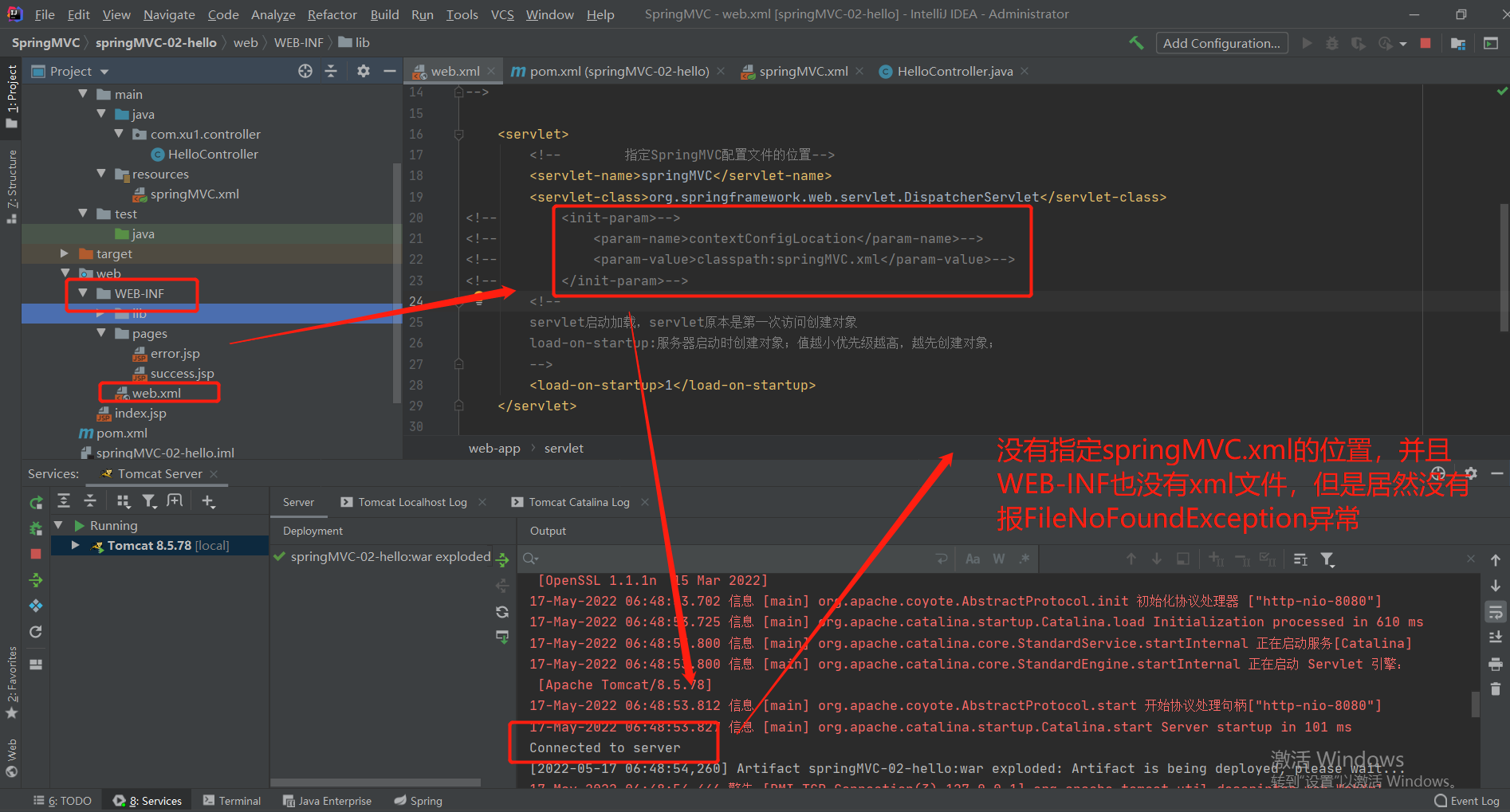
Task: Toggle Words option in console search
Action: [x=999, y=559]
